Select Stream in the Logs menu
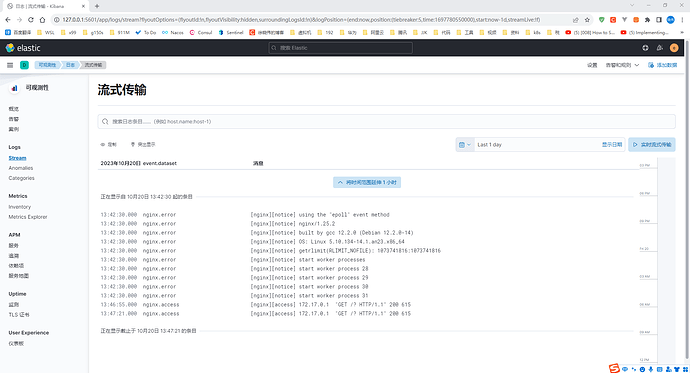 coord(17,158)
